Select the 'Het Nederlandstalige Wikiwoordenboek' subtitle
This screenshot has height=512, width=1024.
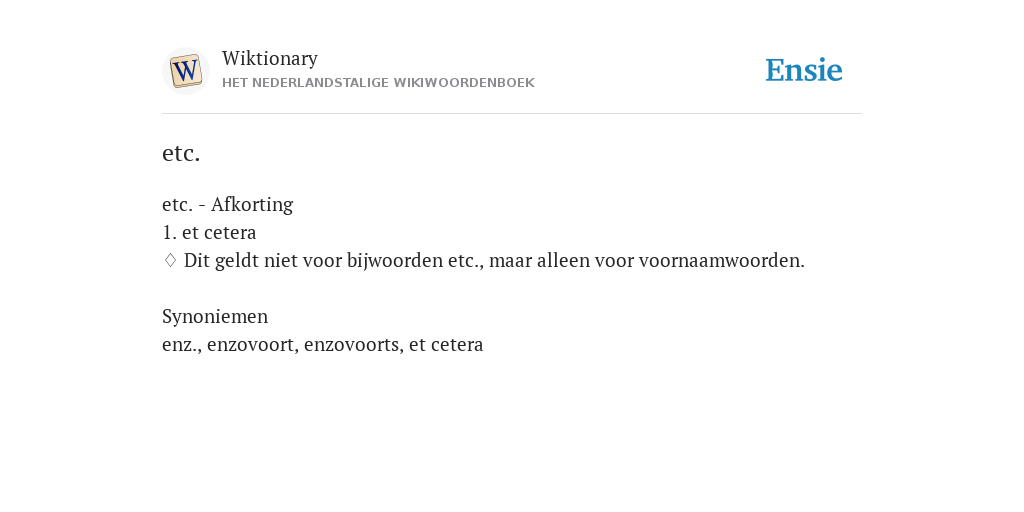pos(378,83)
